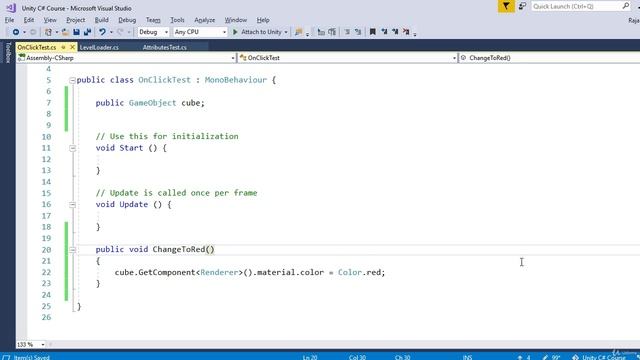
Task: Collapse the Update method region
Action: pyautogui.click(x=72, y=204)
